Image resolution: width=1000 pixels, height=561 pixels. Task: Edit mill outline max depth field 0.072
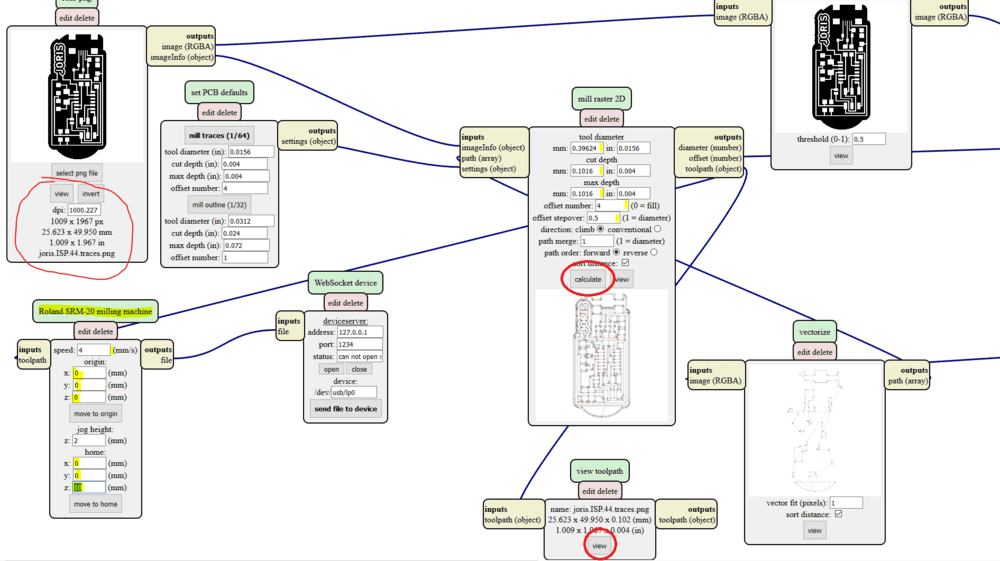coord(245,245)
